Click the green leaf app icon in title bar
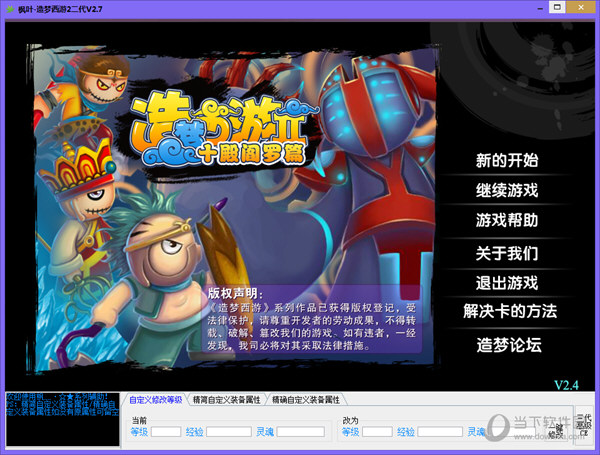Screen dimensions: 600x455 click(x=10, y=9)
